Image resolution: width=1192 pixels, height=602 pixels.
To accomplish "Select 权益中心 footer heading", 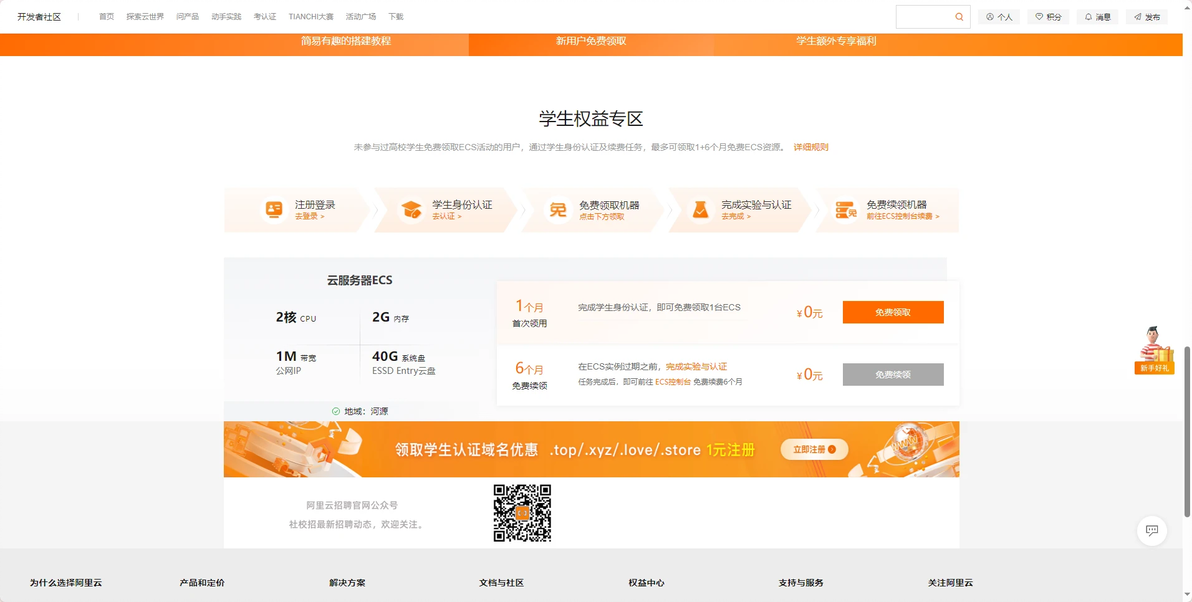I will tap(647, 583).
